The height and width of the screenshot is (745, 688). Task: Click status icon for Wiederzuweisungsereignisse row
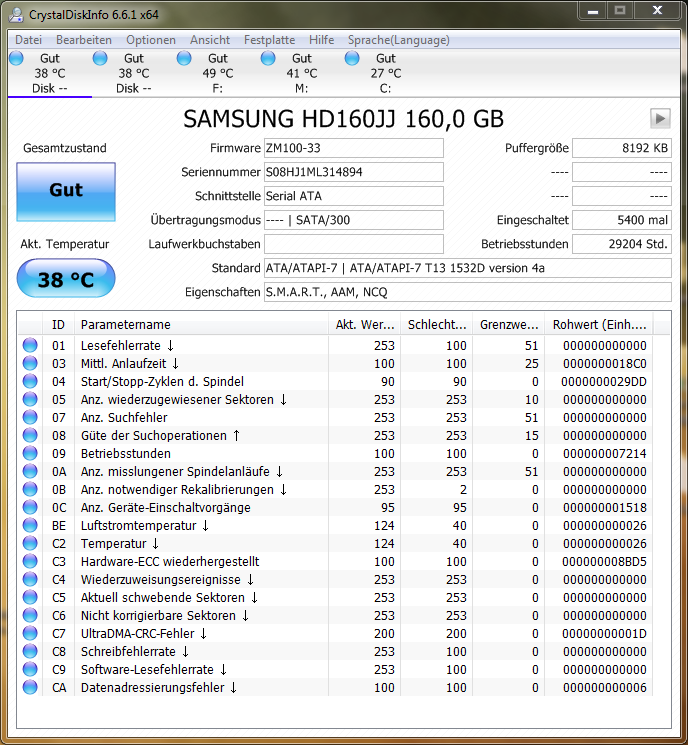[x=30, y=579]
